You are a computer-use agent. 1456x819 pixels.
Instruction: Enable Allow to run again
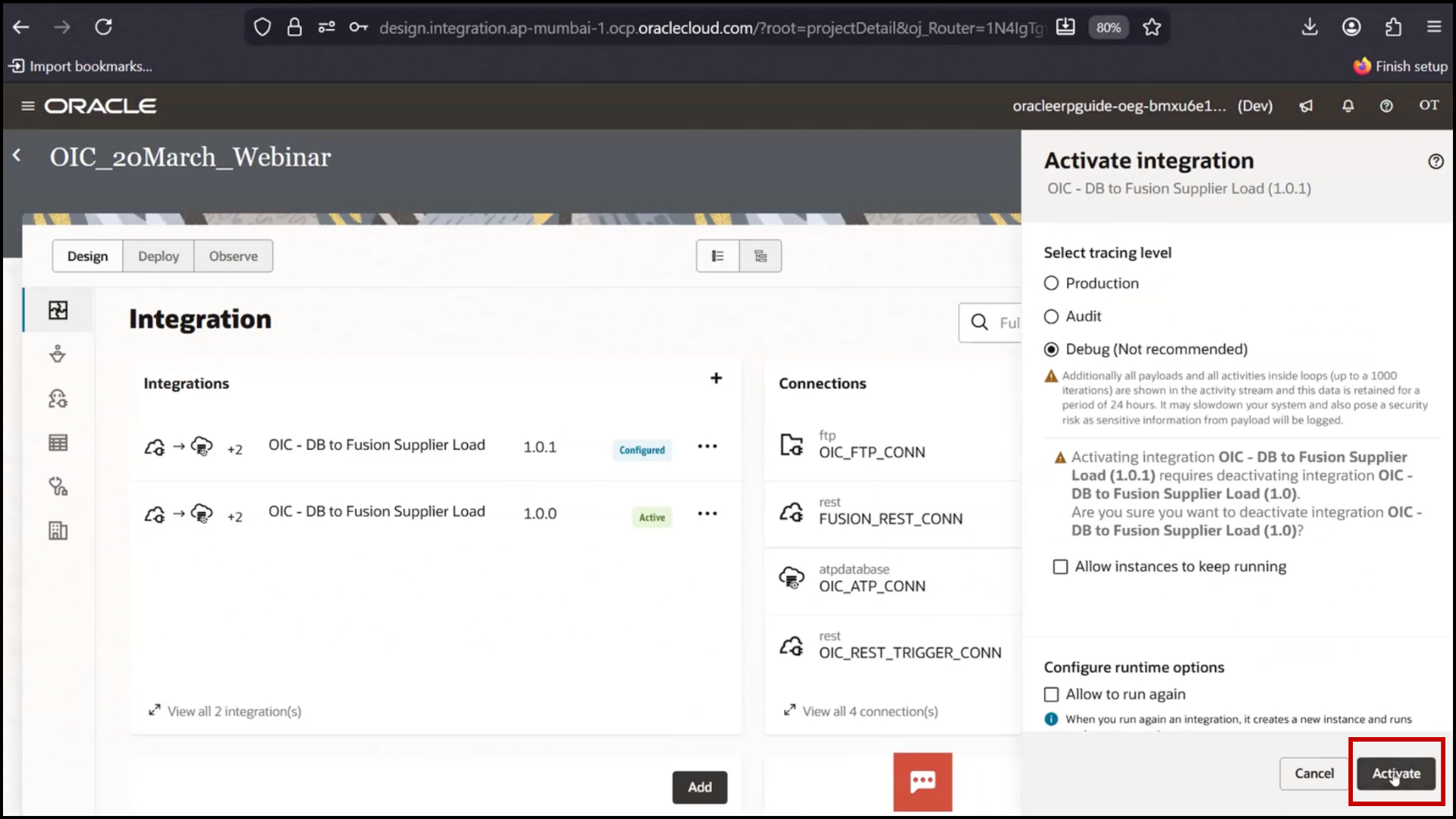(1051, 695)
